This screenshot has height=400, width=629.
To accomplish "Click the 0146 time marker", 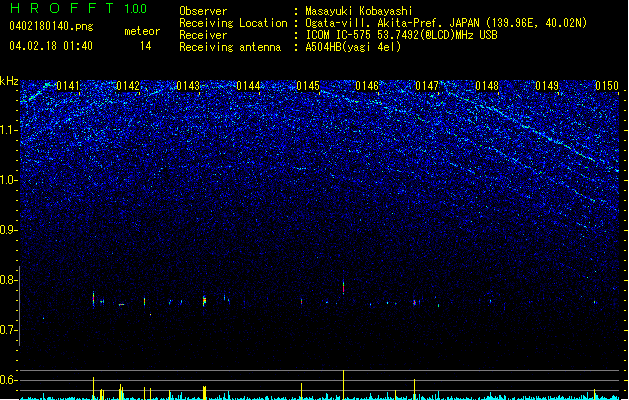I will tap(367, 86).
